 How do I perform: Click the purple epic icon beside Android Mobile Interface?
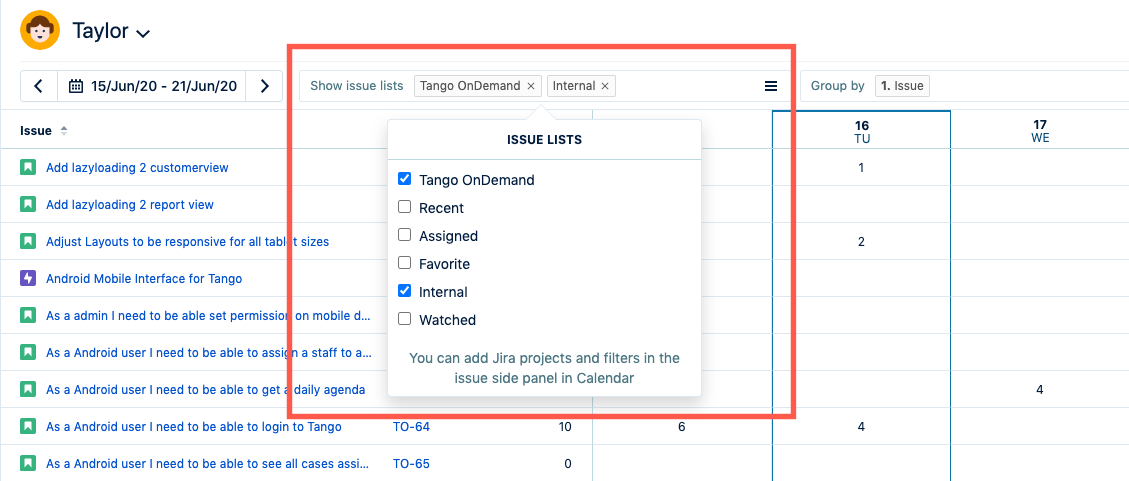click(28, 279)
